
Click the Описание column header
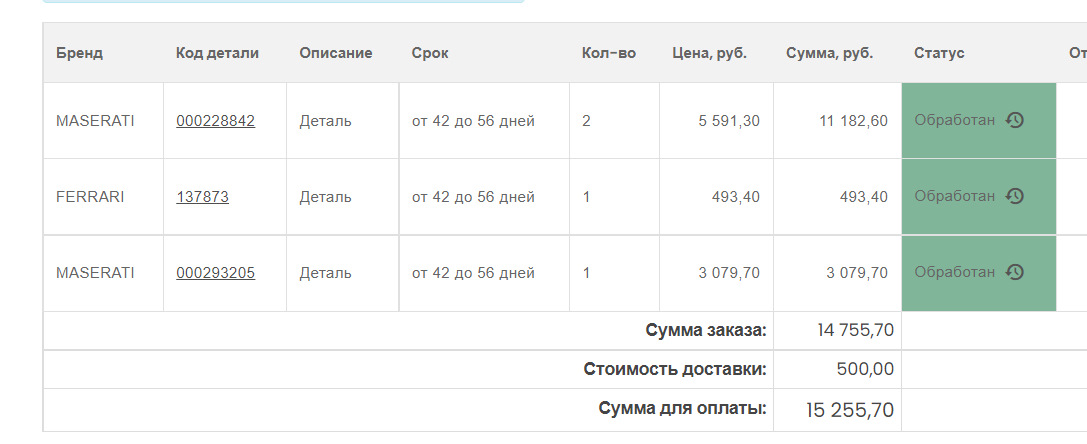pyautogui.click(x=335, y=53)
